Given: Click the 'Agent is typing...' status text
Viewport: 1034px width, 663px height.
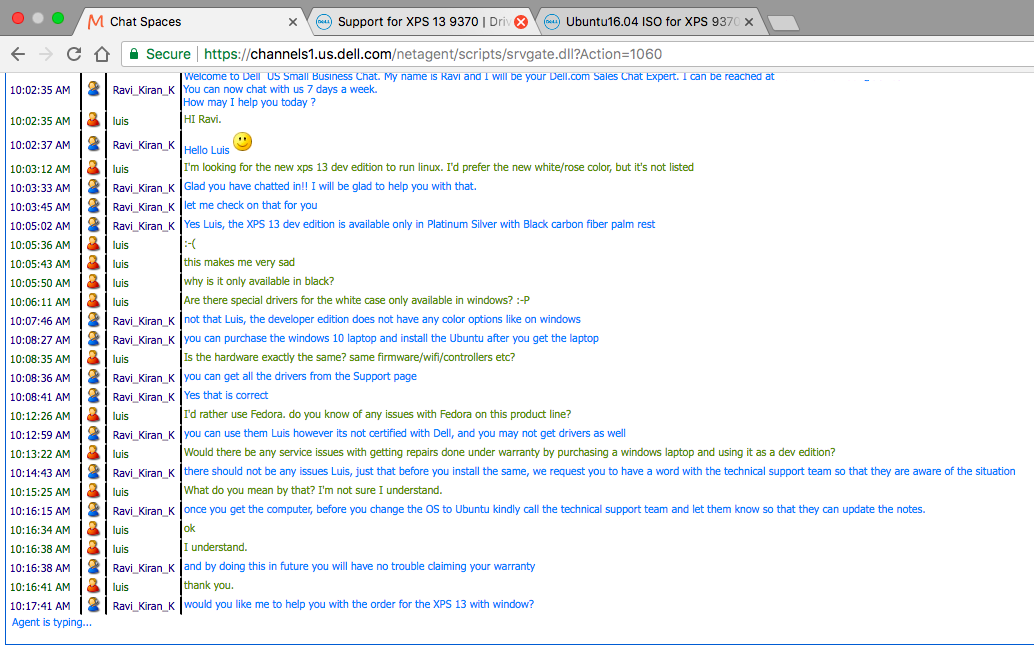Looking at the screenshot, I should [51, 622].
